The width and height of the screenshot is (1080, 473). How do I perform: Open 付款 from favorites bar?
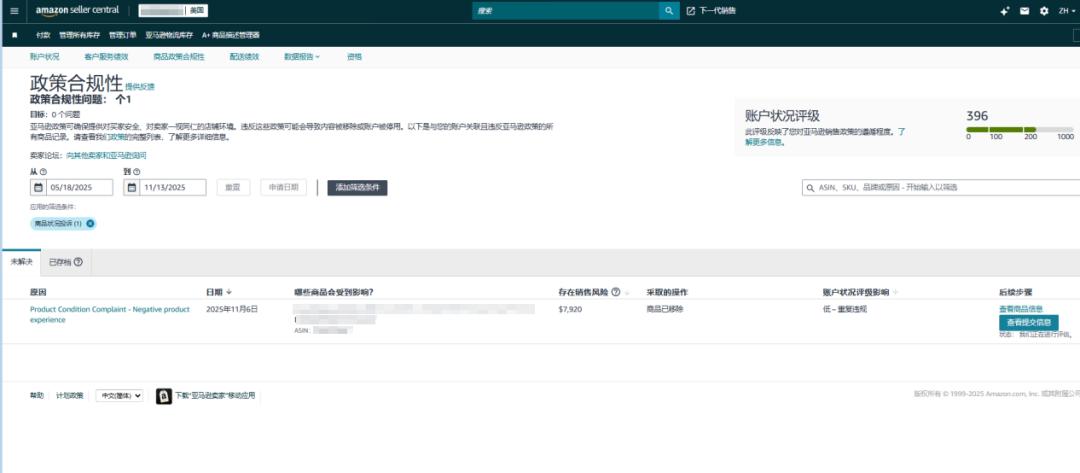(43, 35)
